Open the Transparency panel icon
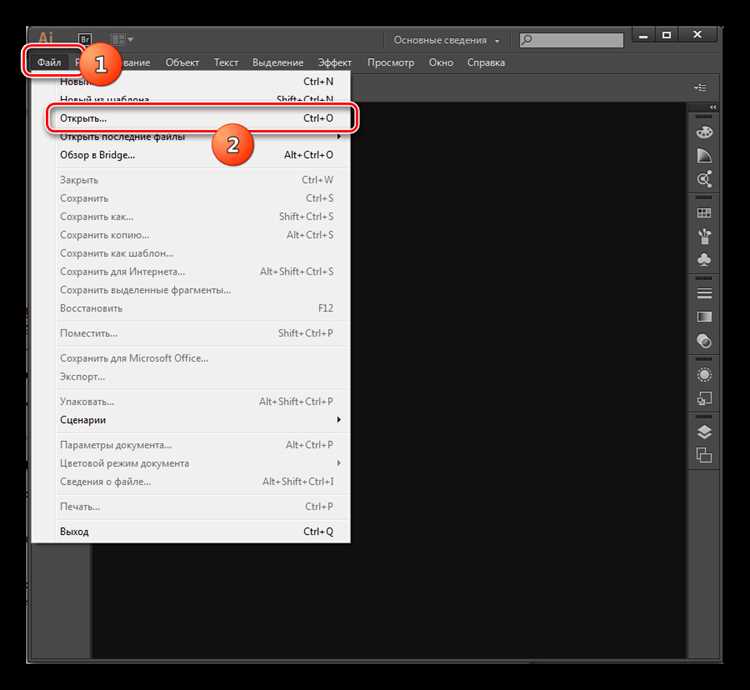This screenshot has width=750, height=690. tap(704, 340)
